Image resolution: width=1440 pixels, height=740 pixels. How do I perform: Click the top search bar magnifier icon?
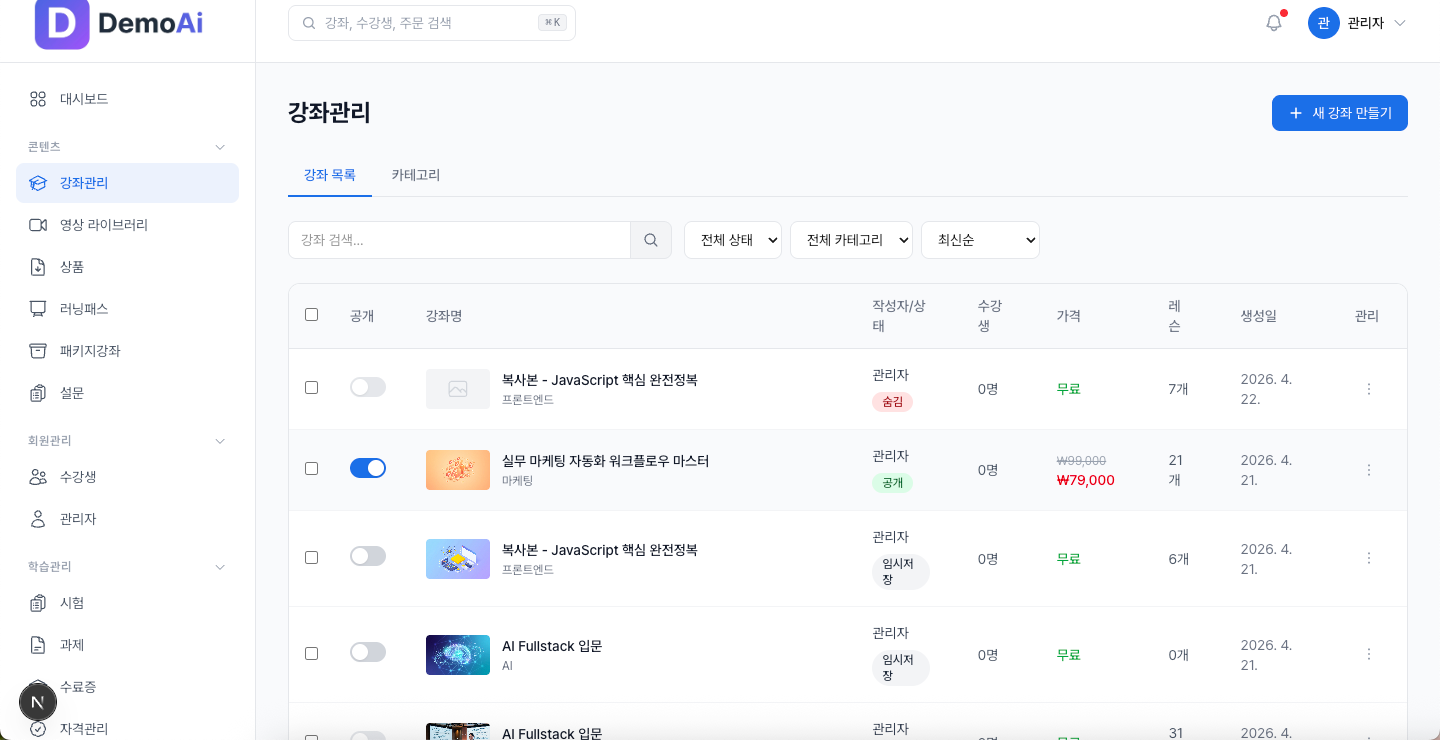pyautogui.click(x=309, y=23)
